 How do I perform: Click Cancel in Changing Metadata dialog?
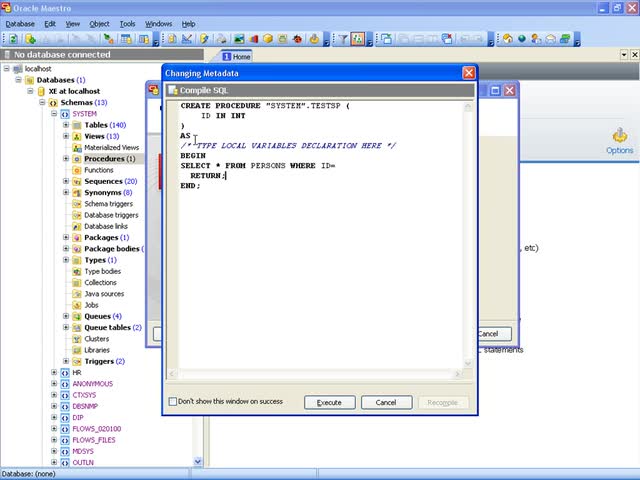click(x=386, y=402)
